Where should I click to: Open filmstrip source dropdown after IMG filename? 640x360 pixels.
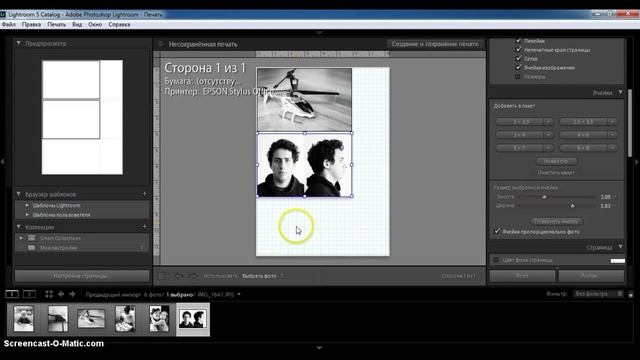pos(239,294)
